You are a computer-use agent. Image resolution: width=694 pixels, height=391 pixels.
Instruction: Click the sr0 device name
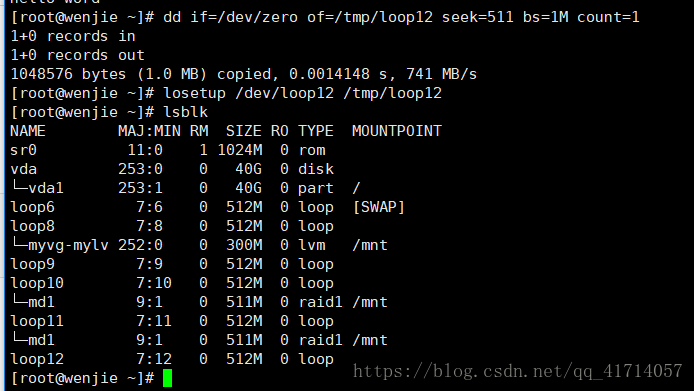coord(23,150)
